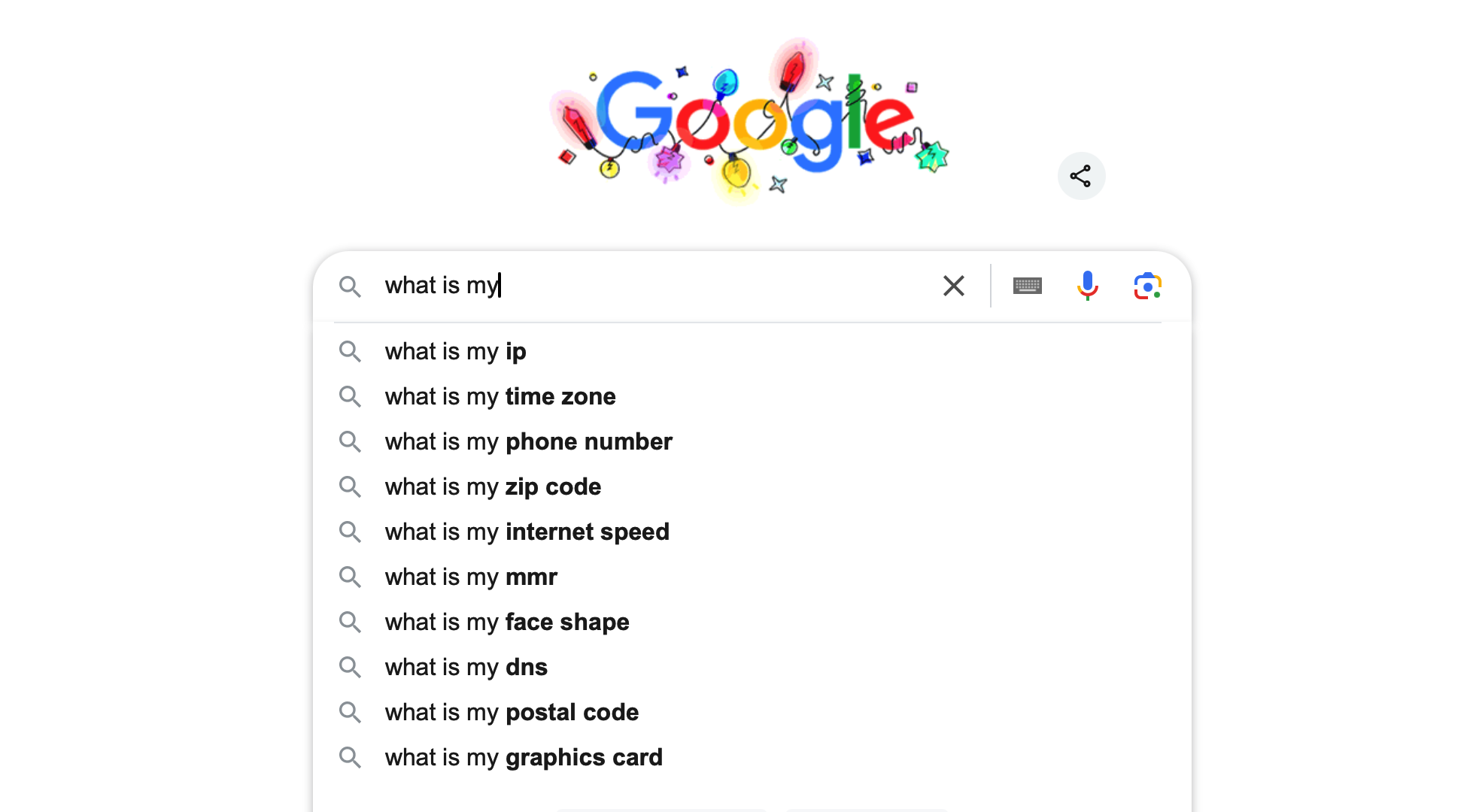The image size is (1482, 812).
Task: Click the share icon on Google Doodle
Action: [1079, 177]
